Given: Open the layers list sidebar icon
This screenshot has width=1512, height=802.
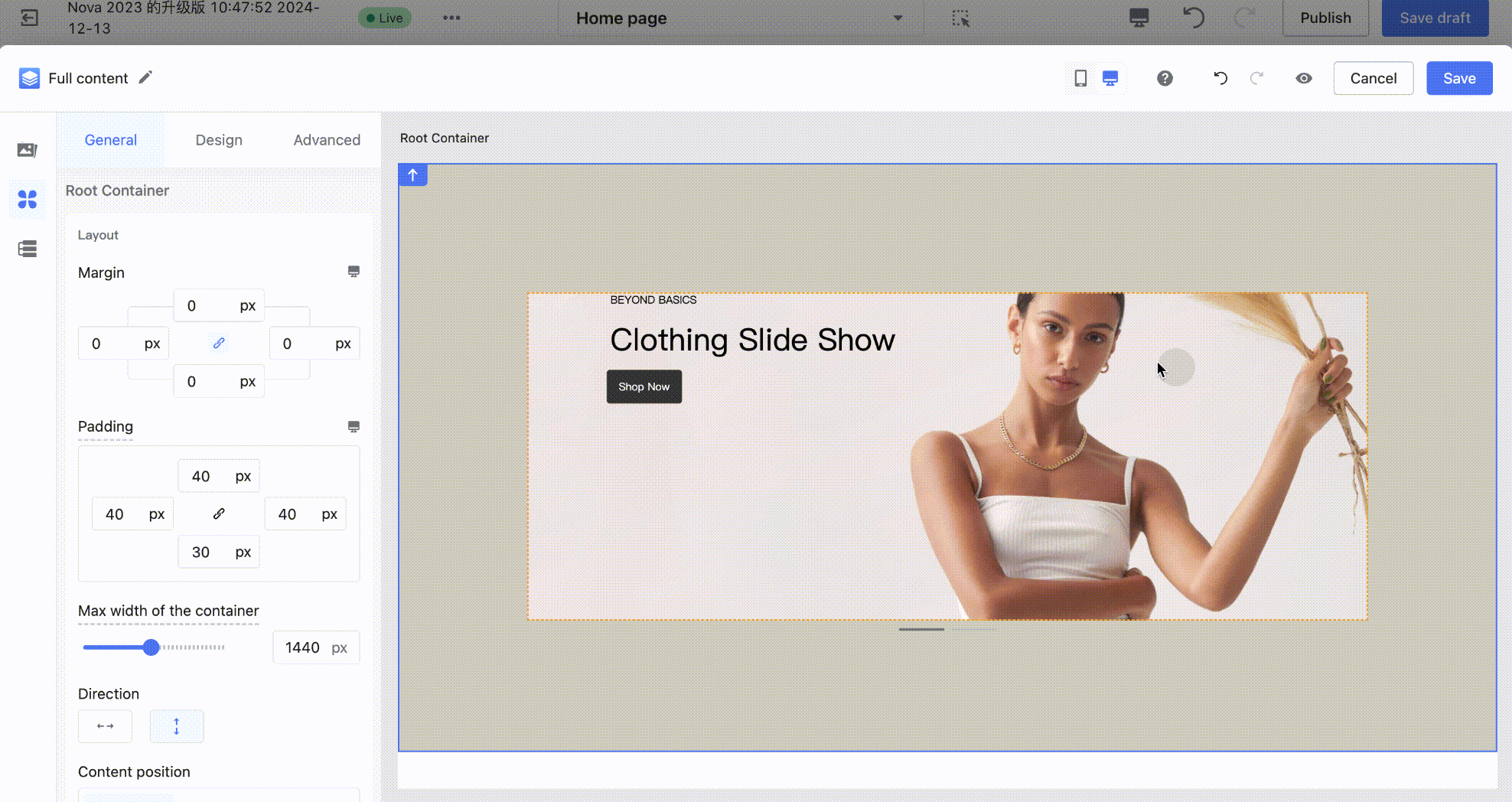Looking at the screenshot, I should pos(28,249).
